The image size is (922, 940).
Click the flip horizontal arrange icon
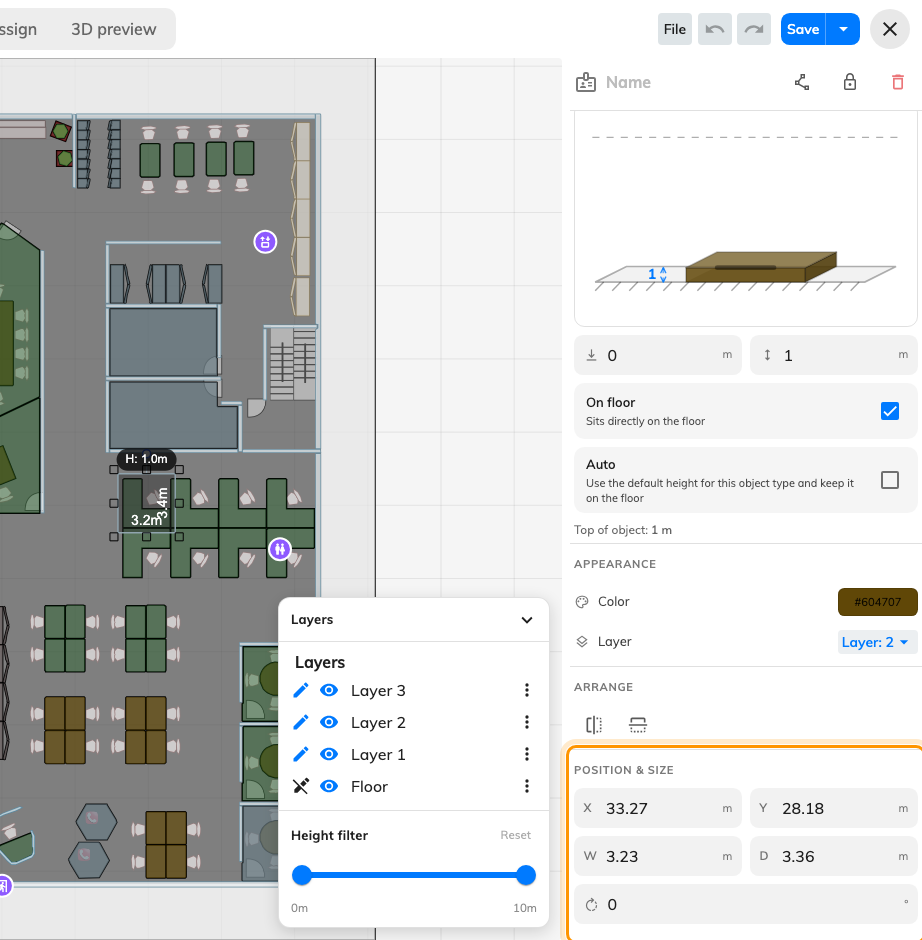coord(593,725)
